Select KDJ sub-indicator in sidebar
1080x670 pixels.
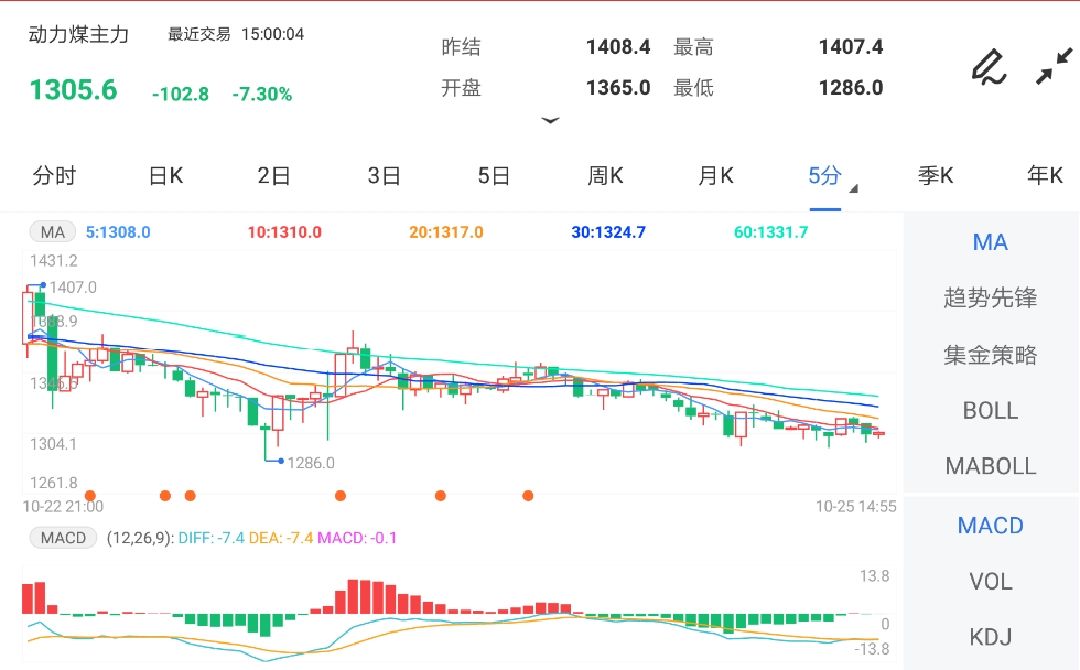point(990,637)
